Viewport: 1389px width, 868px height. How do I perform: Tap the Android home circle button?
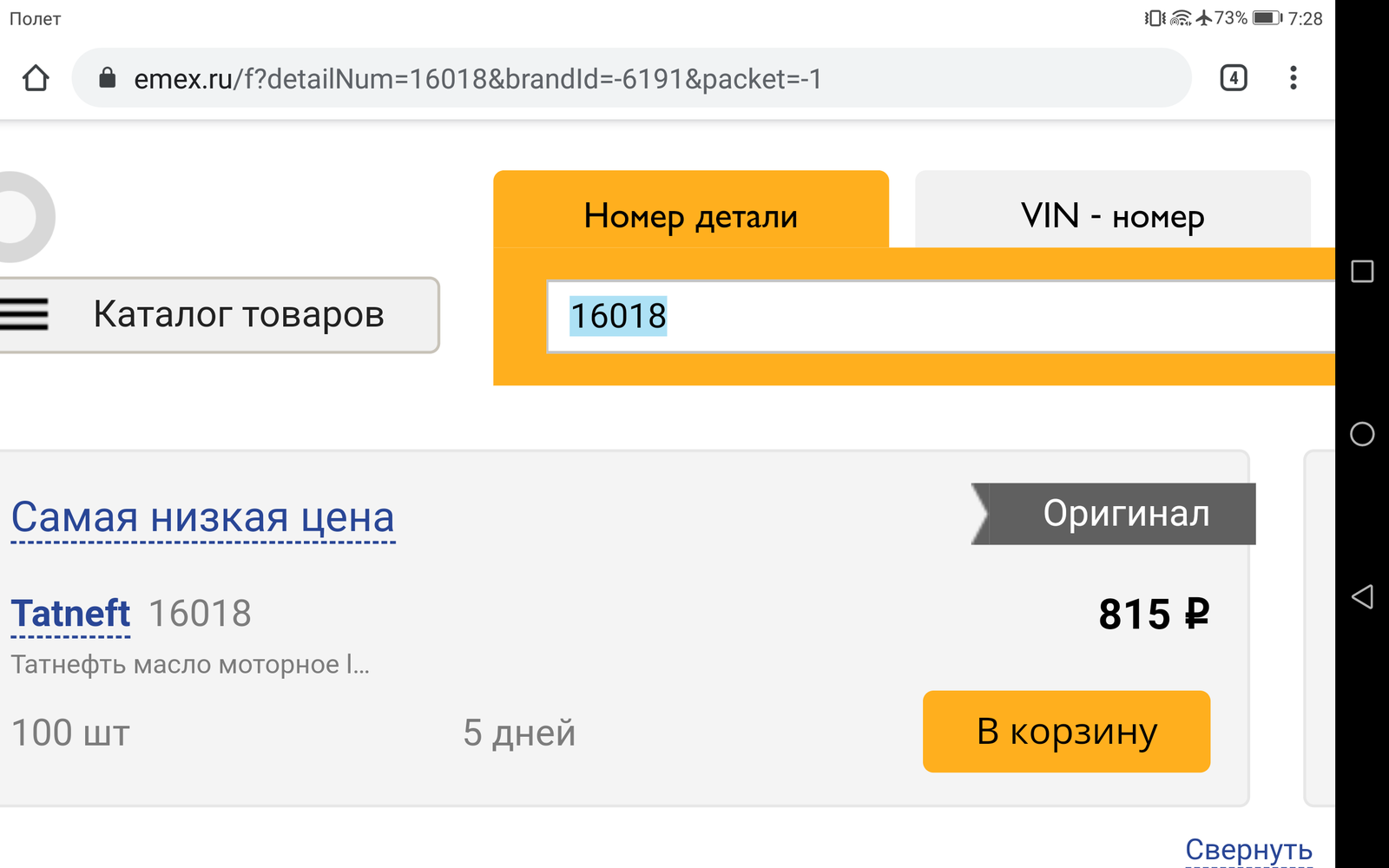(1362, 434)
